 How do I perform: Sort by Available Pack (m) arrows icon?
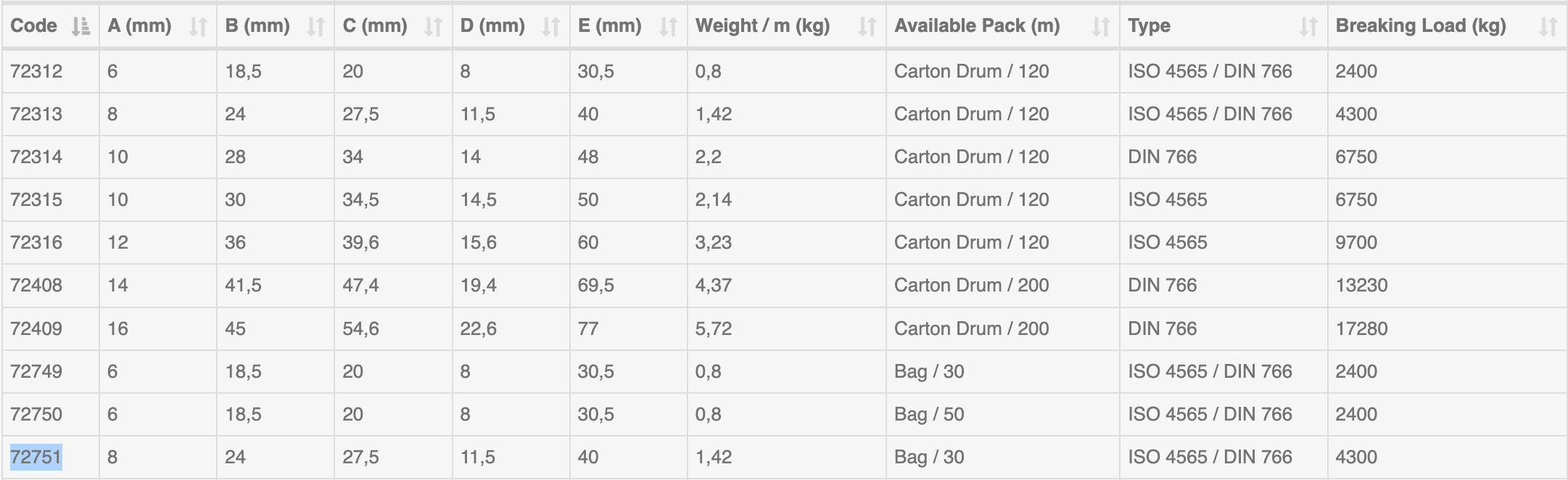(1101, 27)
